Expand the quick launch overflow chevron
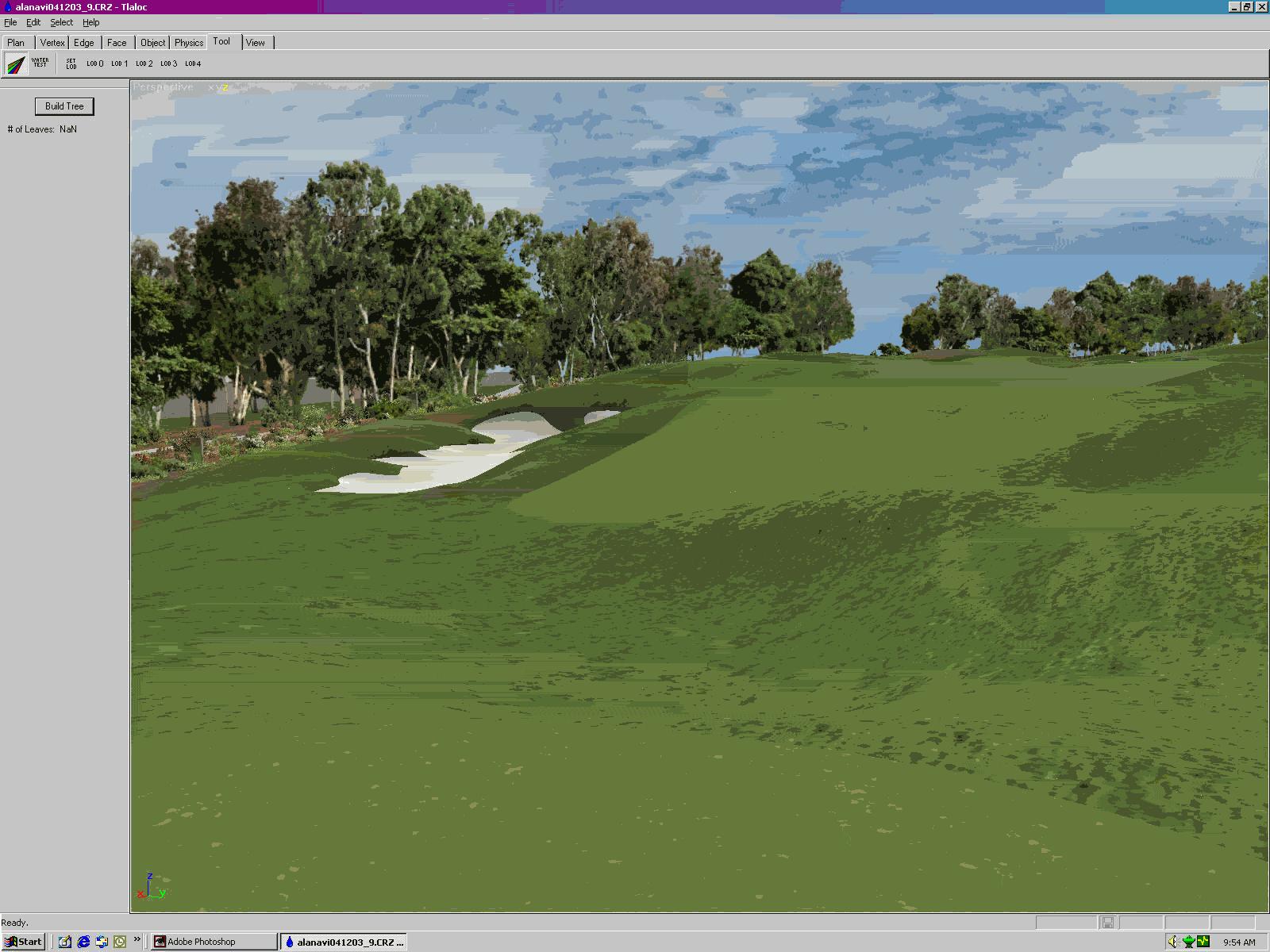This screenshot has height=952, width=1270. [137, 940]
